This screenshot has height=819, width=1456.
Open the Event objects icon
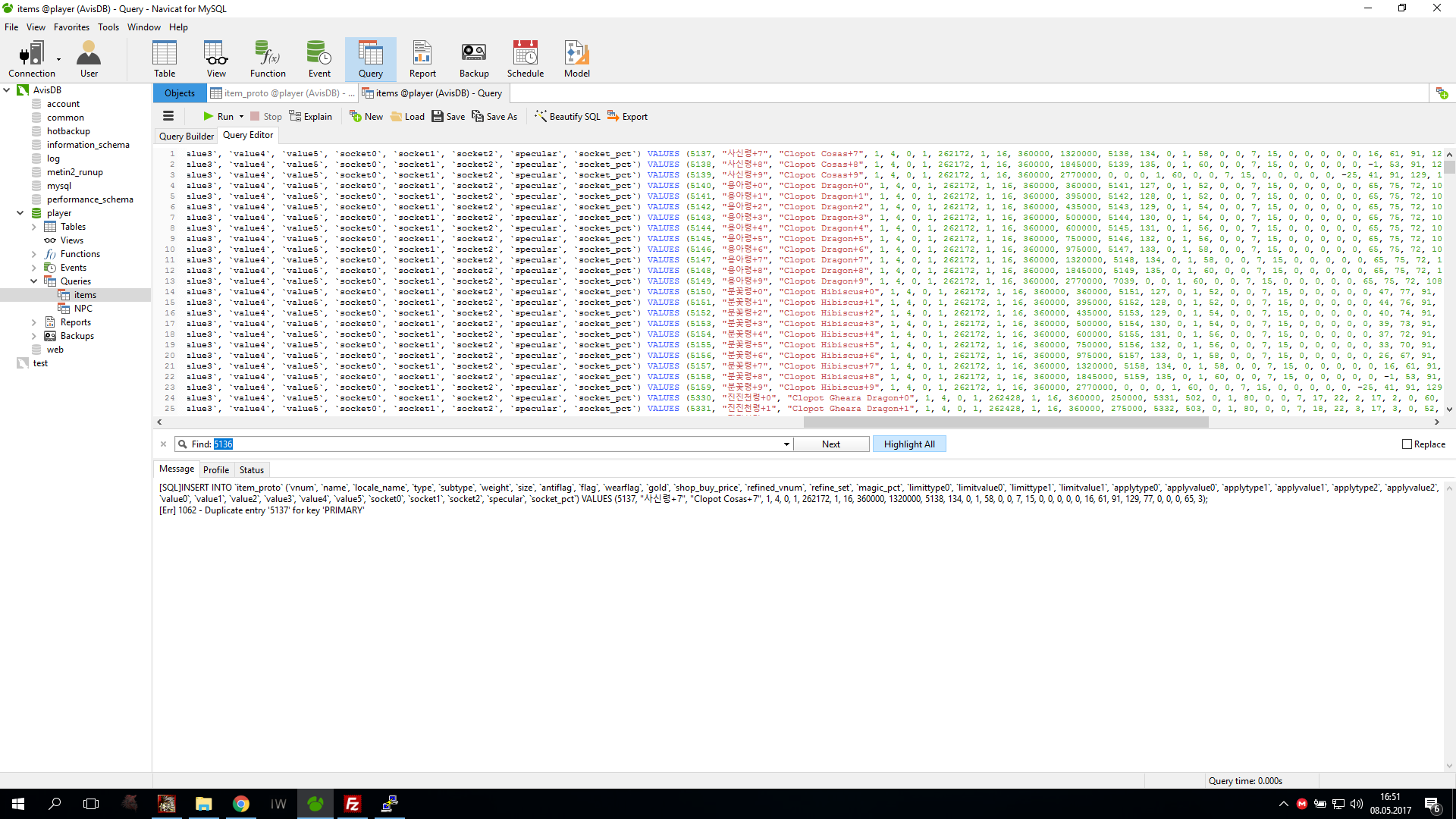319,59
